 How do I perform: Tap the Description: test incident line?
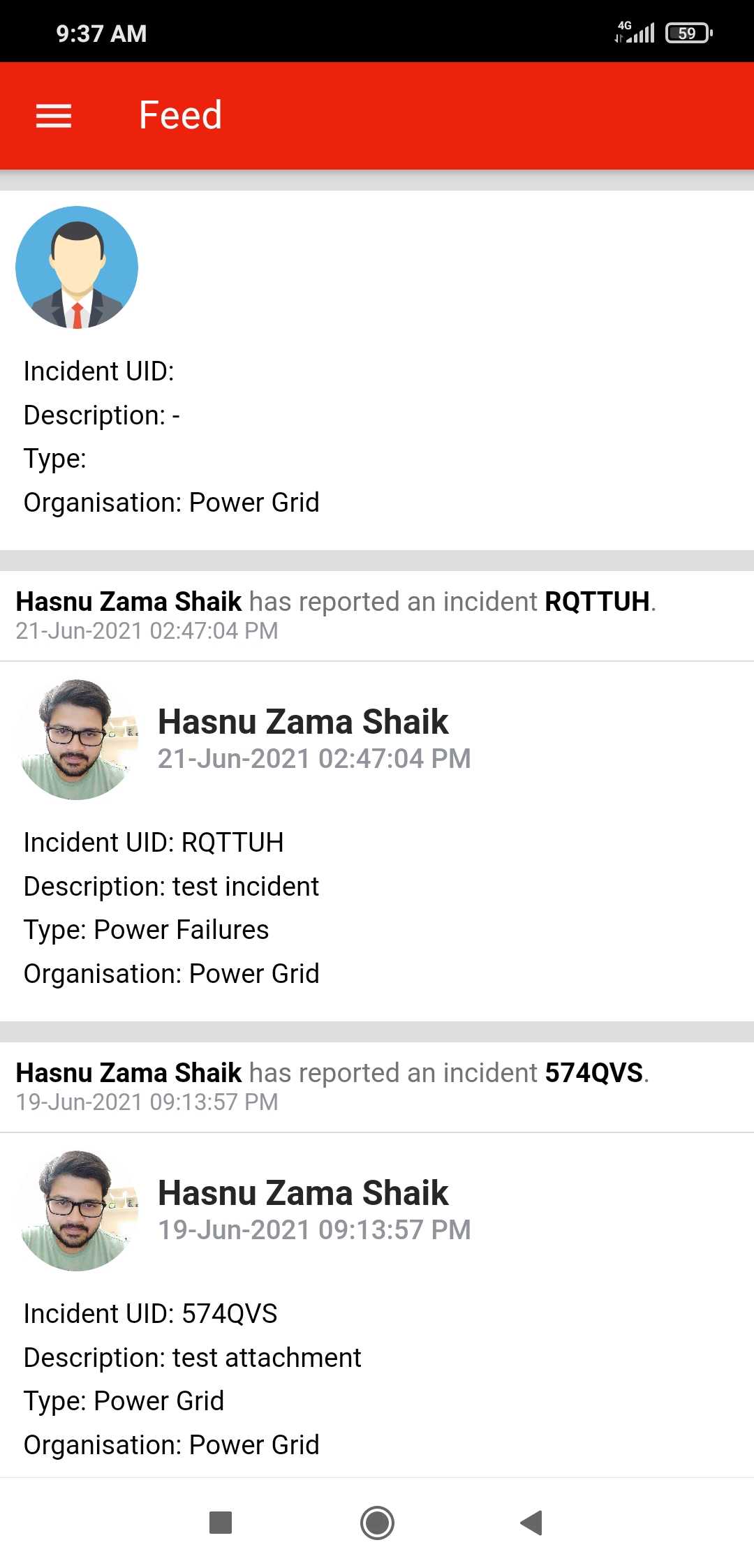click(x=172, y=887)
